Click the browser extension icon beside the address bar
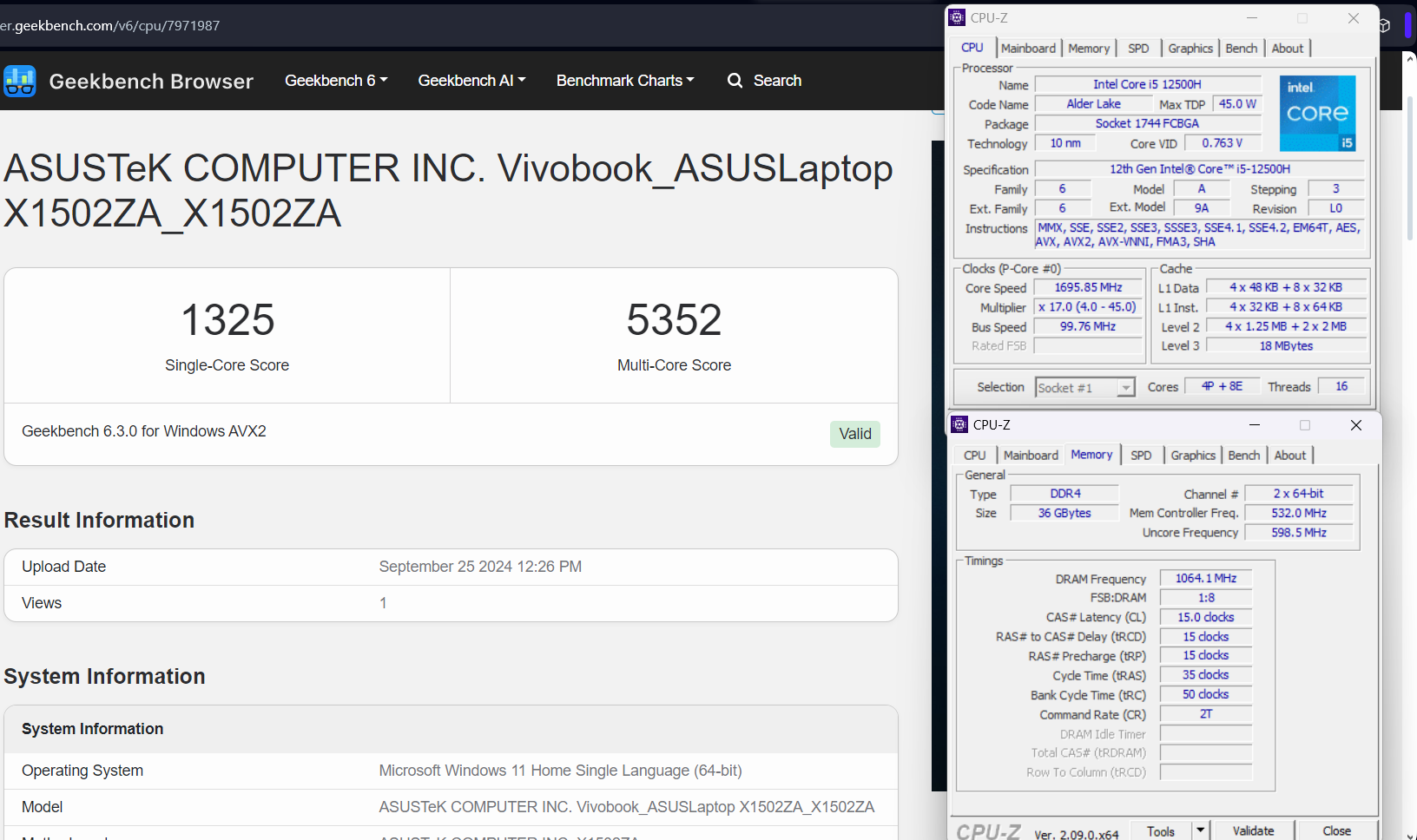 coord(1384,25)
